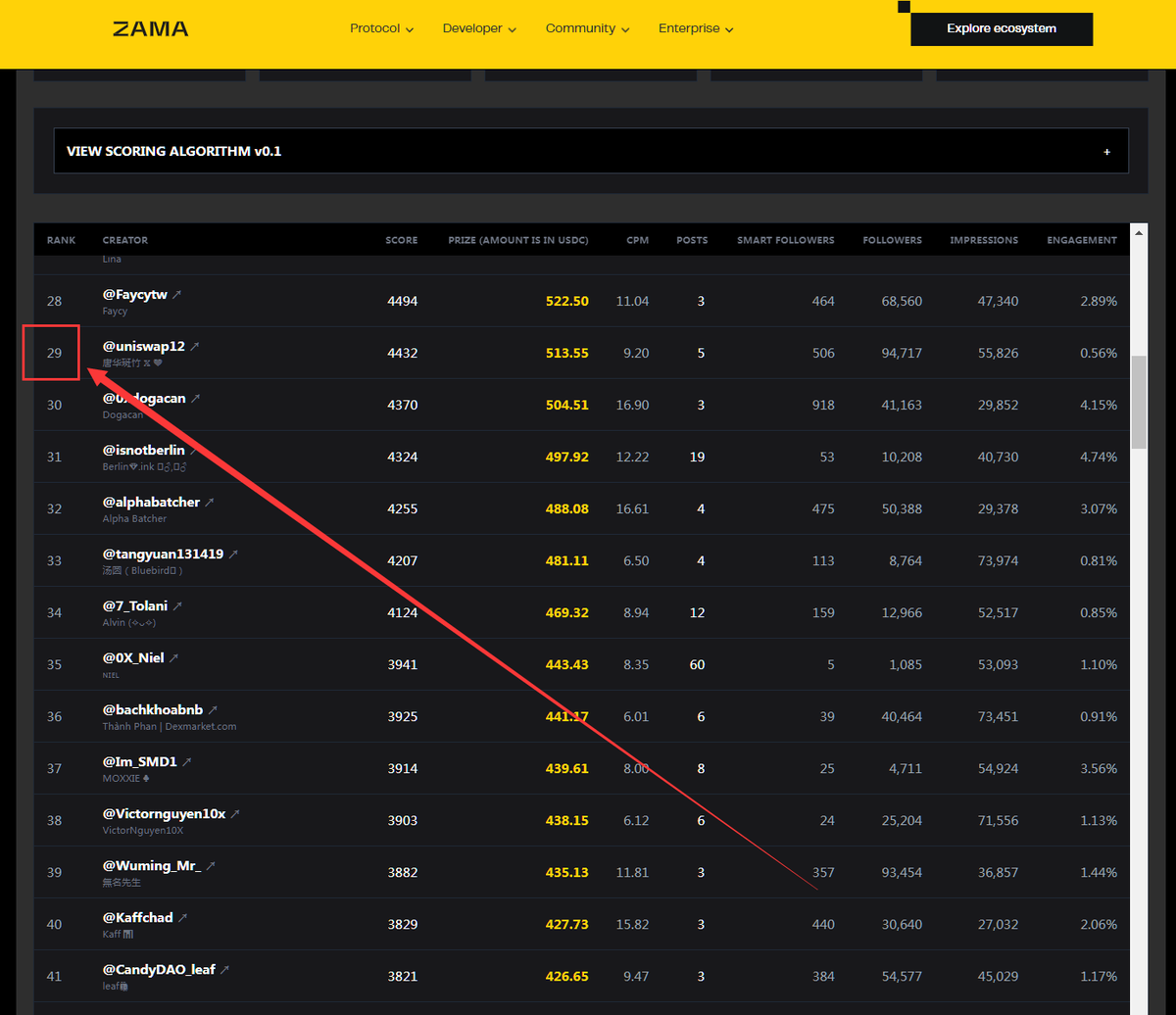The height and width of the screenshot is (1015, 1176).
Task: Open external link icon next to @bachkhoabnb
Action: point(213,709)
